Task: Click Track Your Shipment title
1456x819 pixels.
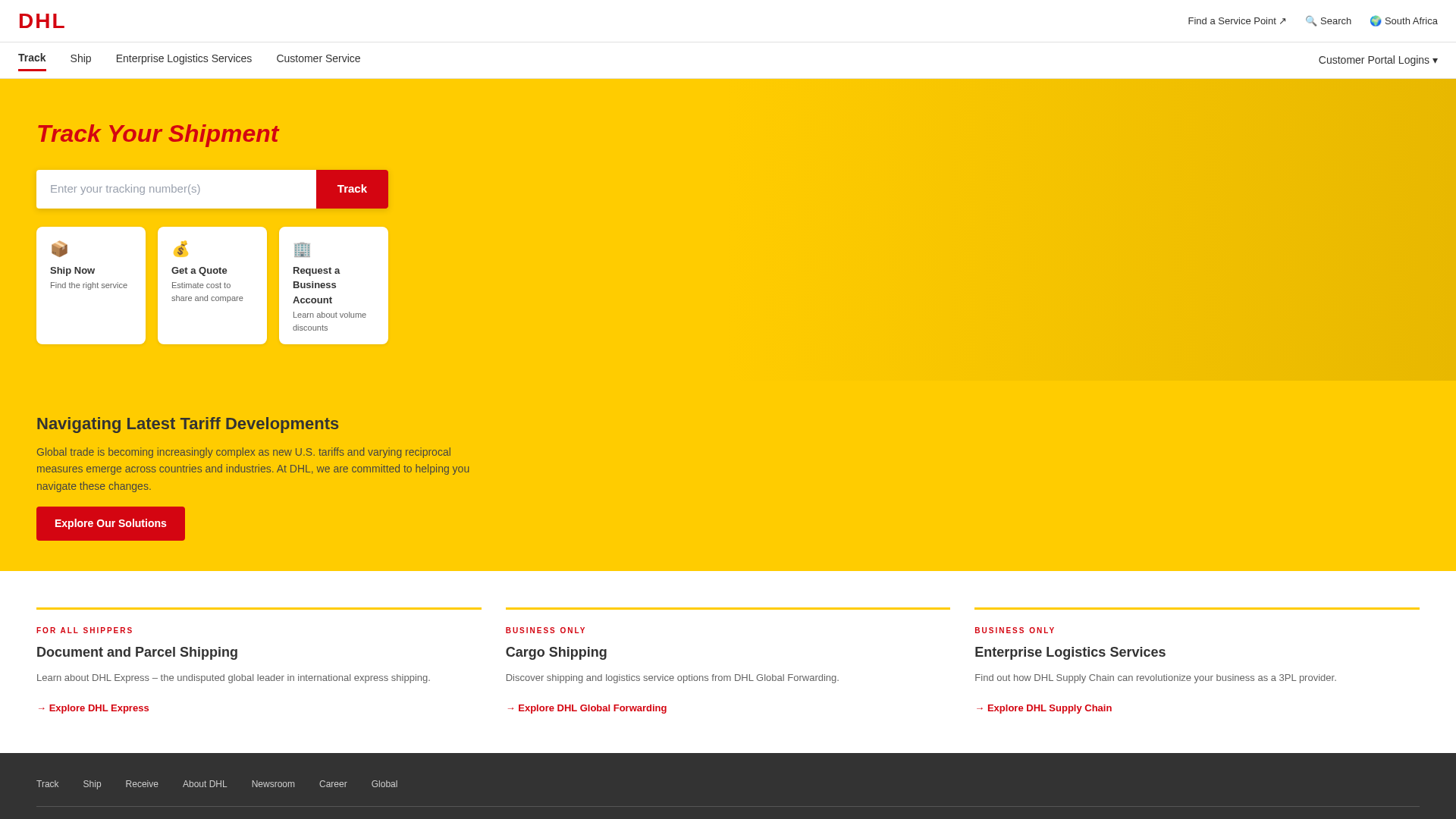Action: 158,133
